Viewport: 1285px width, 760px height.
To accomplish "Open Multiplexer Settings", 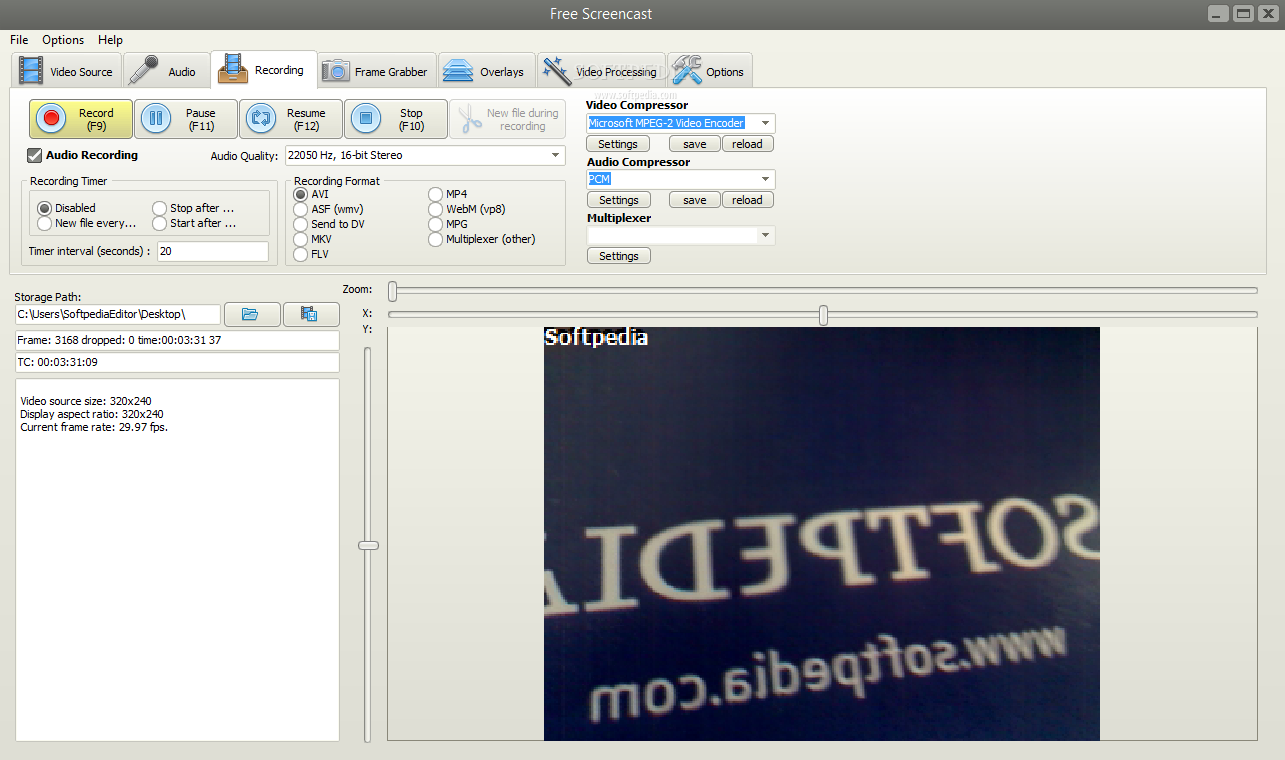I will 619,256.
